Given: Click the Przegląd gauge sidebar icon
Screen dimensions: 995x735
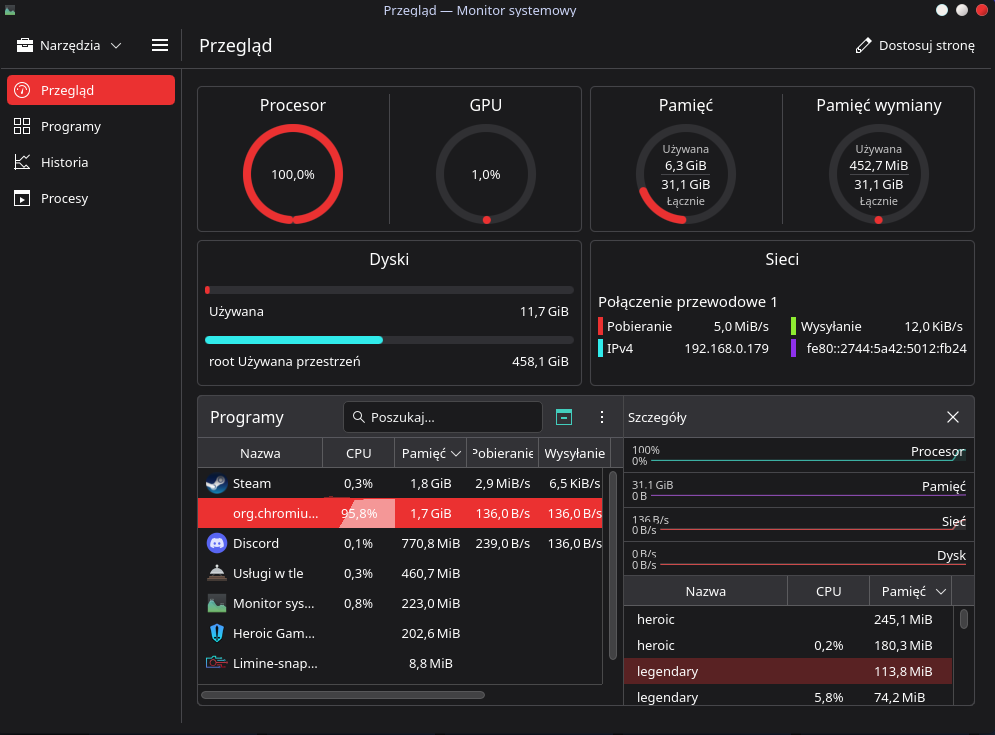Looking at the screenshot, I should 22,90.
